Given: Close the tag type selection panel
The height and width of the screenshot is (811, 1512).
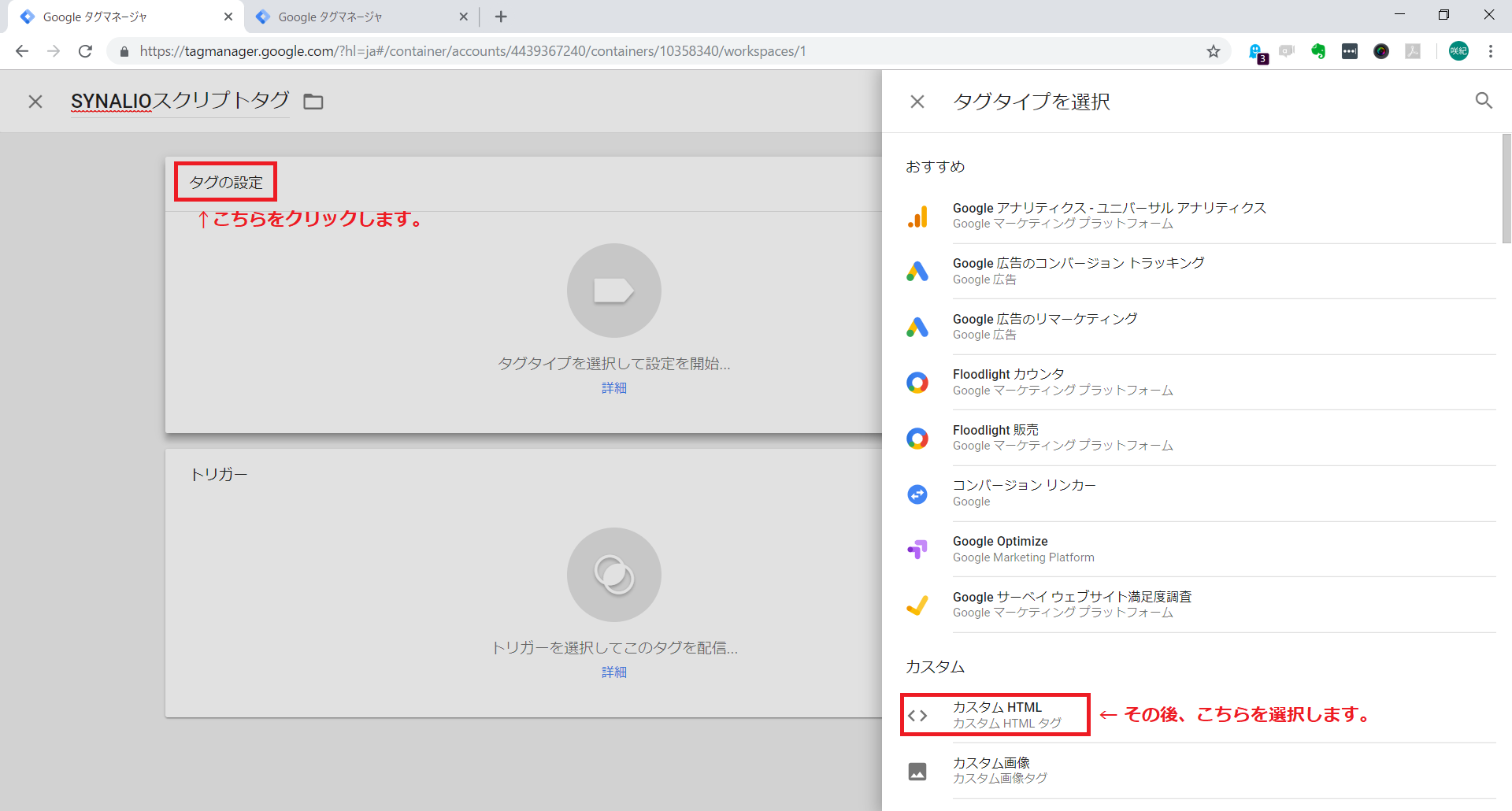Looking at the screenshot, I should tap(917, 102).
